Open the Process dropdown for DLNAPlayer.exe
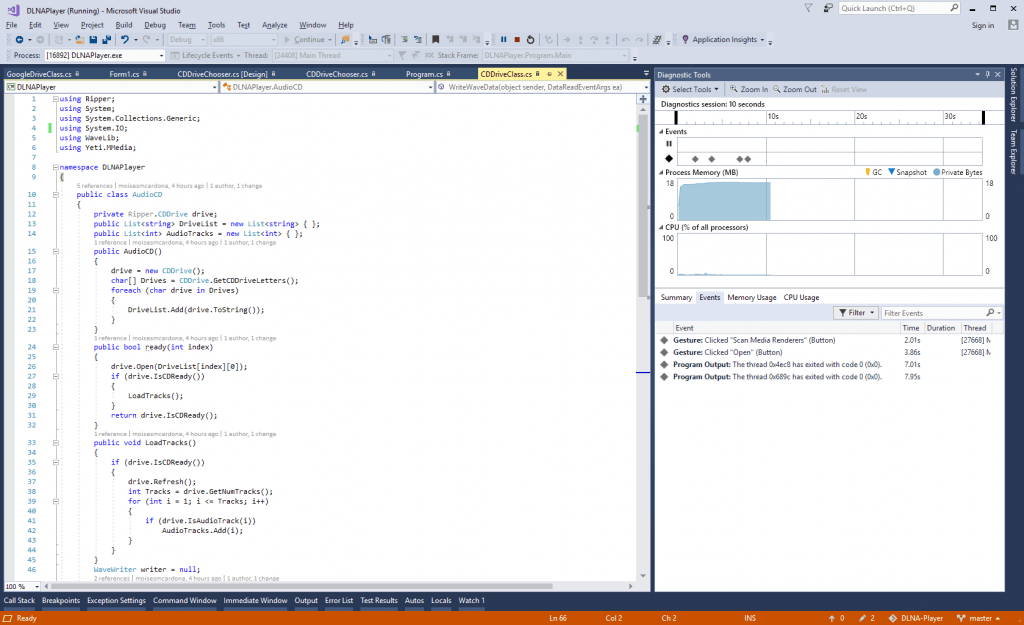Screen dimensions: 1024x625 coord(159,56)
